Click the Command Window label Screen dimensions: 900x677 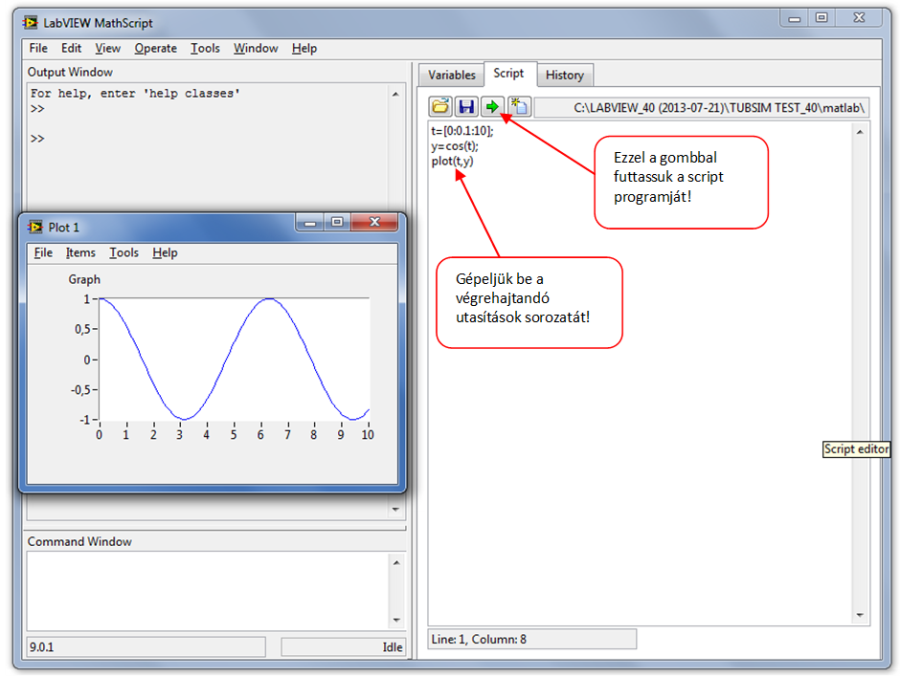(79, 541)
